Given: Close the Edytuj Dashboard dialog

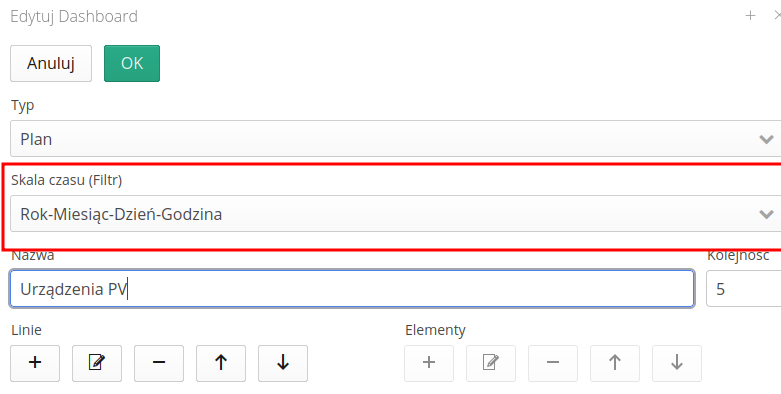Looking at the screenshot, I should click(x=777, y=16).
